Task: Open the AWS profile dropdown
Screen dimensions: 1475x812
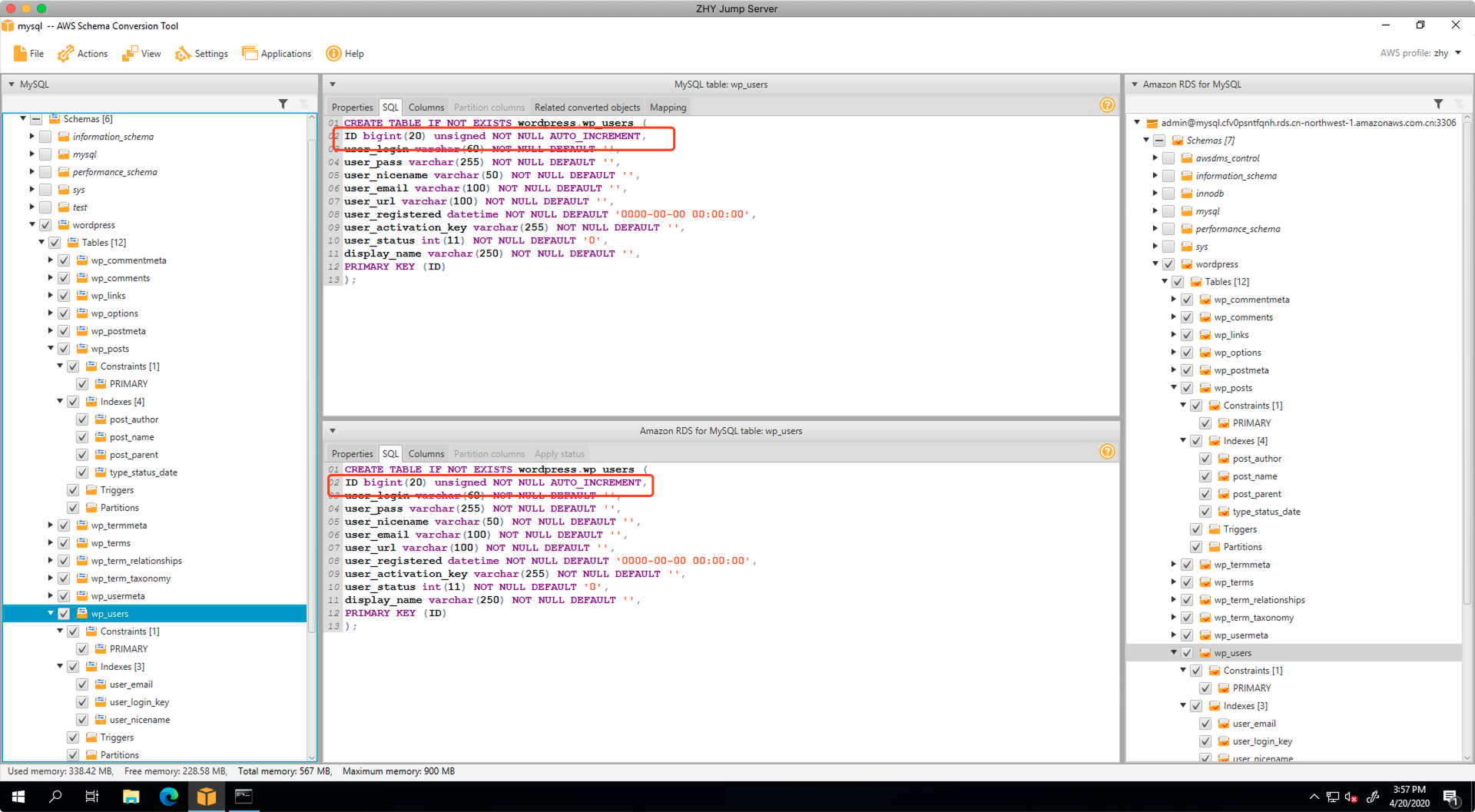Action: (x=1457, y=53)
